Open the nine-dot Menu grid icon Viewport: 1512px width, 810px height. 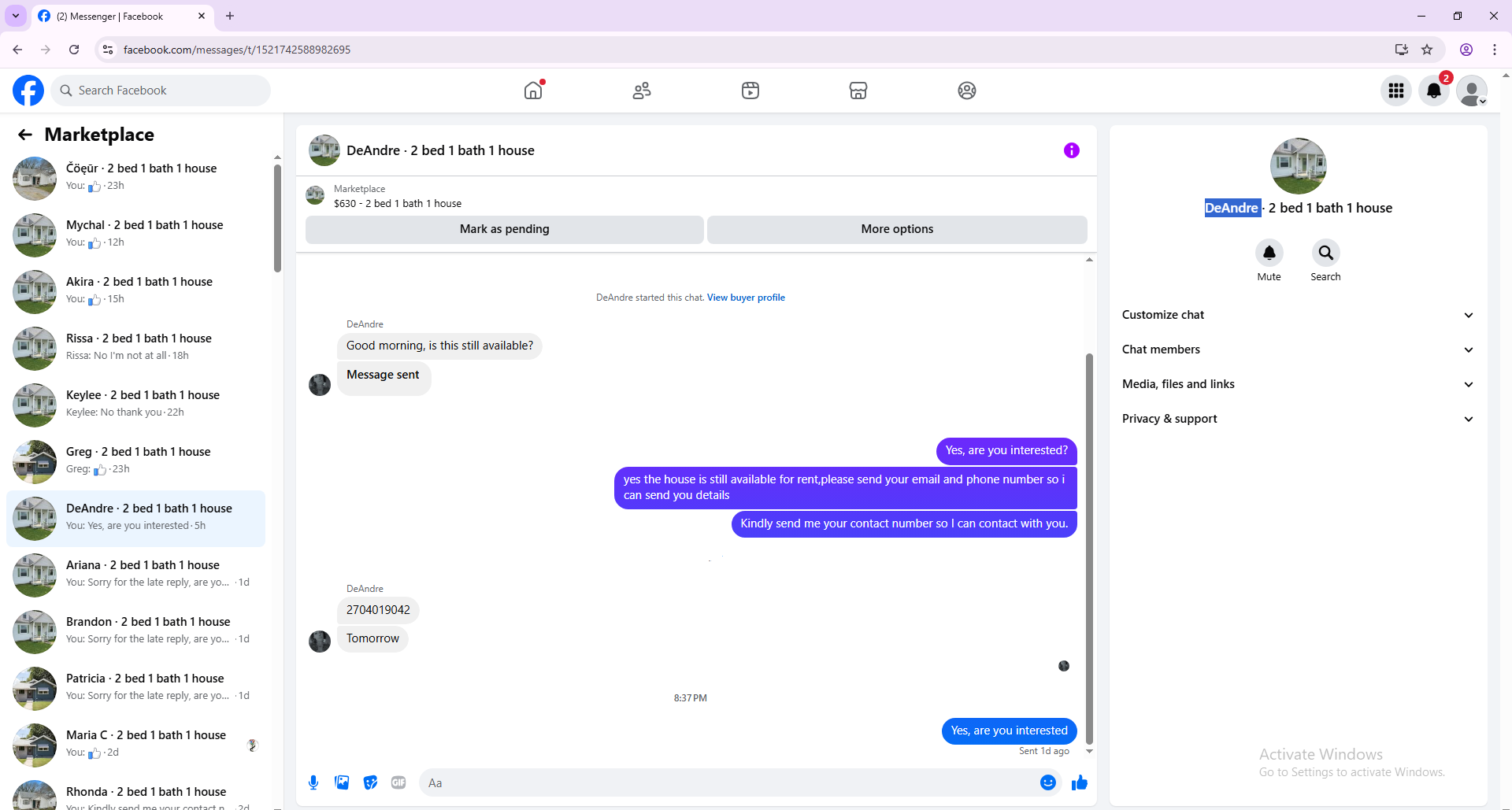click(x=1396, y=91)
